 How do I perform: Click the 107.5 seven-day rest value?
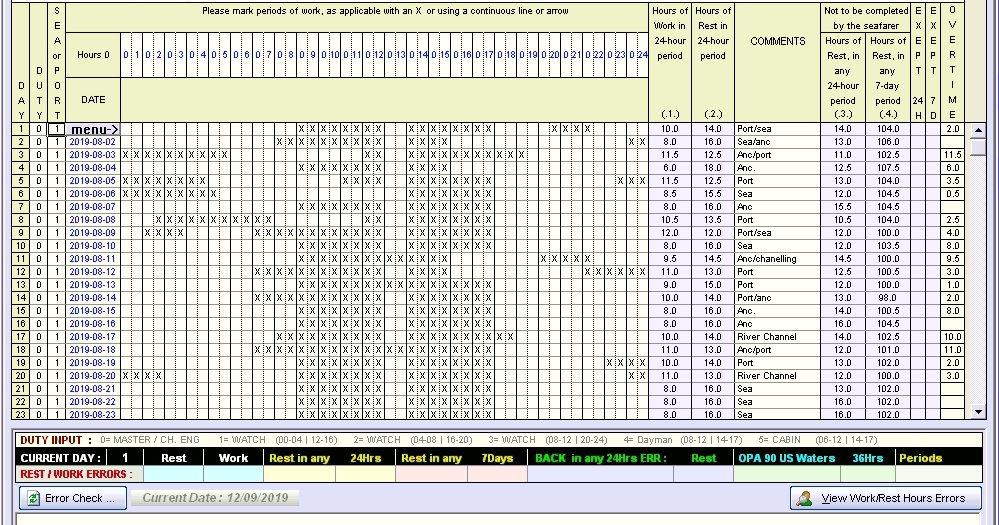[x=888, y=168]
